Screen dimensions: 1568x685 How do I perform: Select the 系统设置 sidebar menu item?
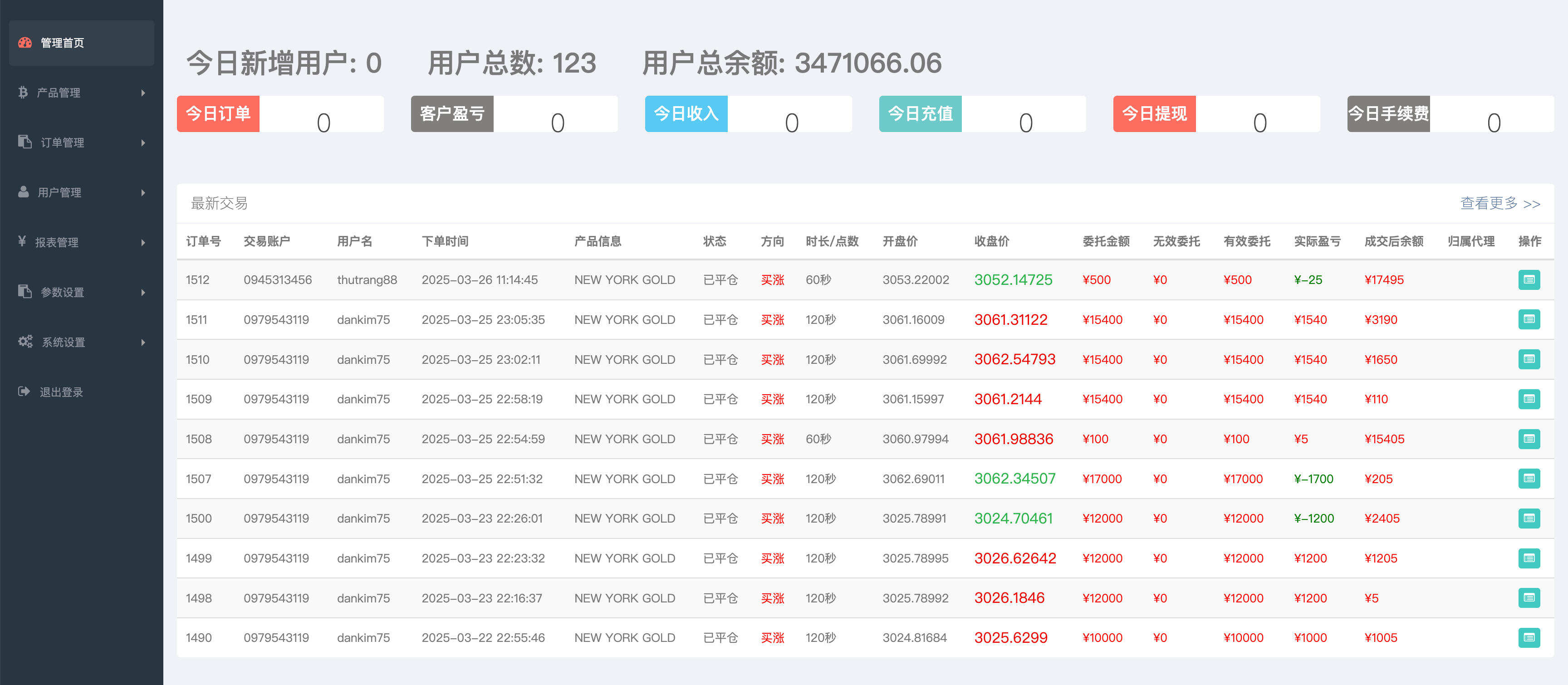(x=64, y=342)
